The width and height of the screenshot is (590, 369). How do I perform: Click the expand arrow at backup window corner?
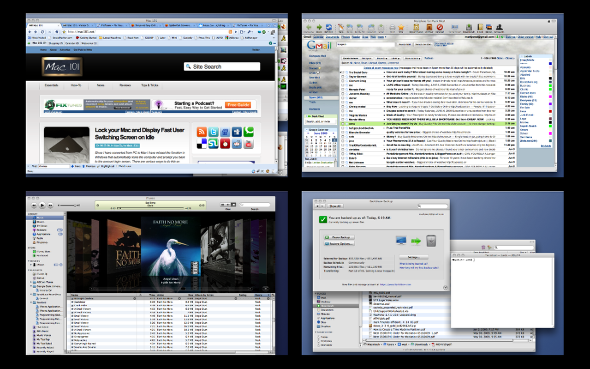tap(445, 287)
